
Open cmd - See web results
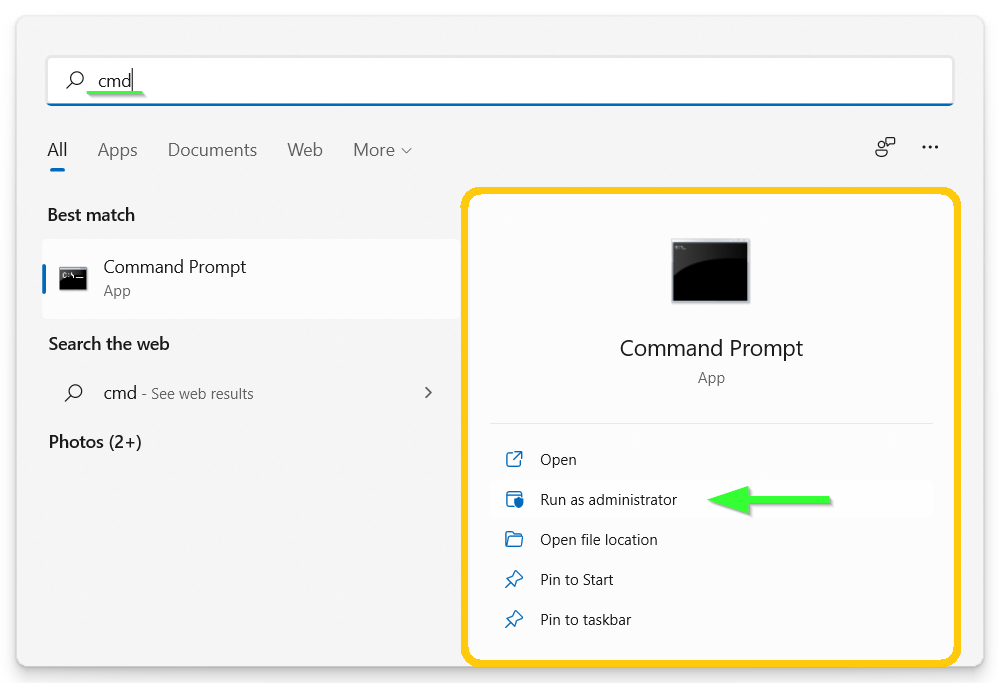(251, 393)
